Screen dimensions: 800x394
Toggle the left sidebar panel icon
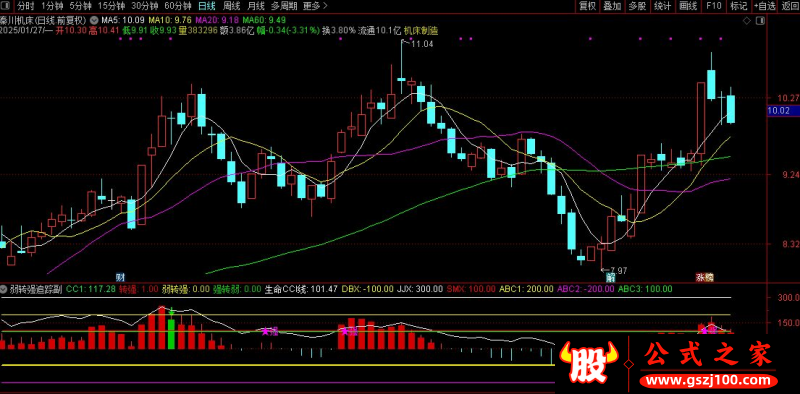click(5, 6)
